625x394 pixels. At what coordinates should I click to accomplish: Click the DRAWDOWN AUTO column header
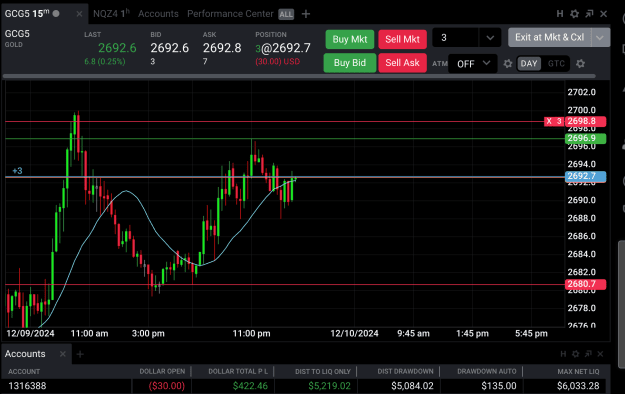point(487,372)
